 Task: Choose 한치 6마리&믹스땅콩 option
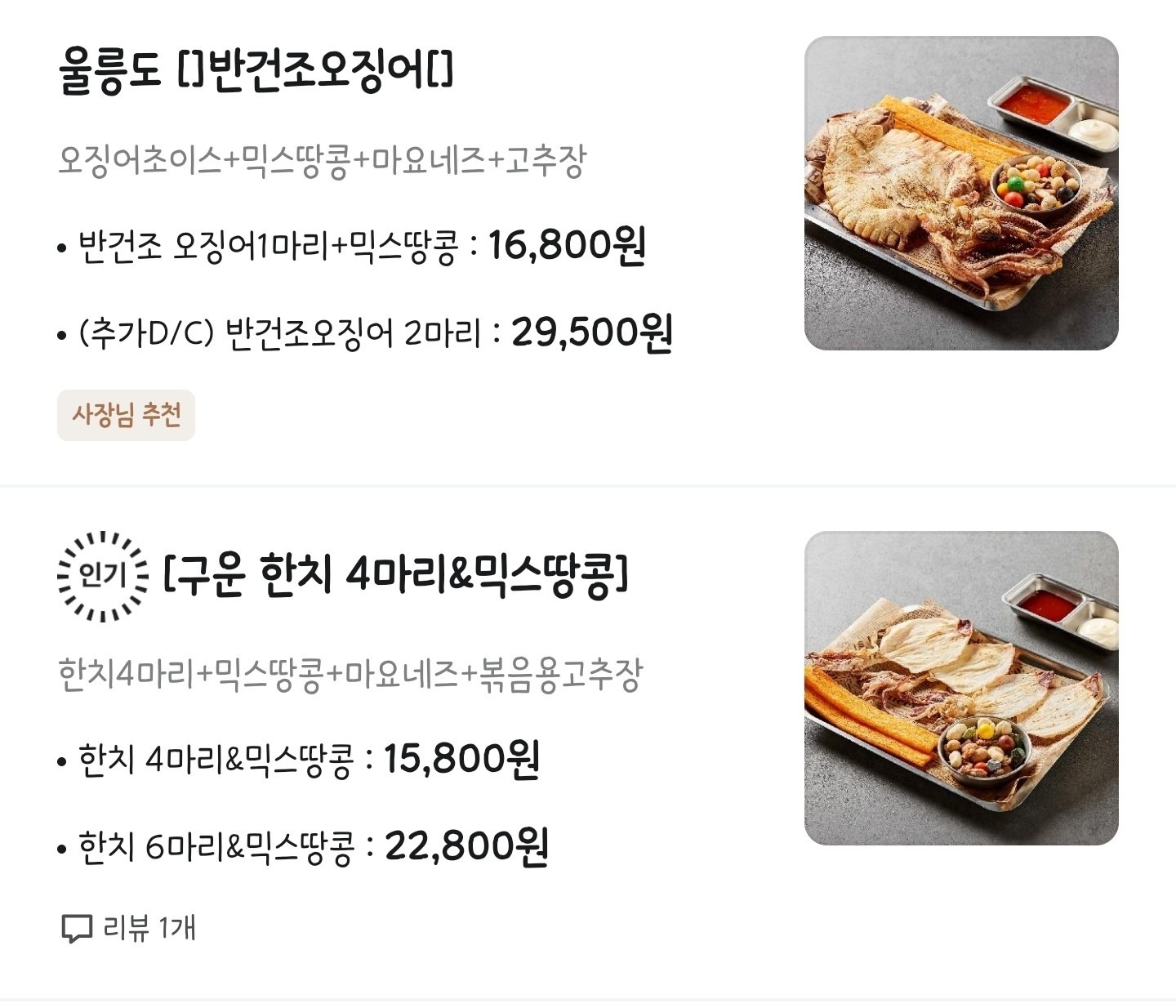tap(216, 846)
